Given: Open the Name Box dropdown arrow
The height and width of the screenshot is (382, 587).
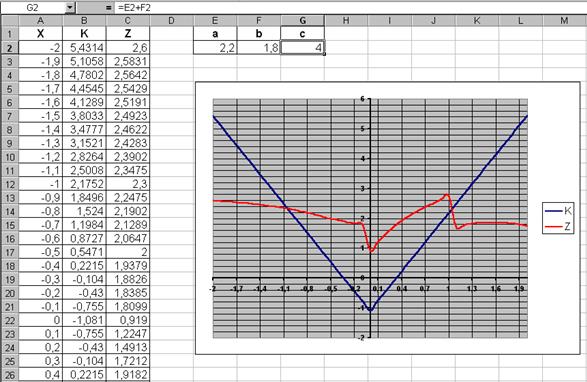Looking at the screenshot, I should 70,7.
